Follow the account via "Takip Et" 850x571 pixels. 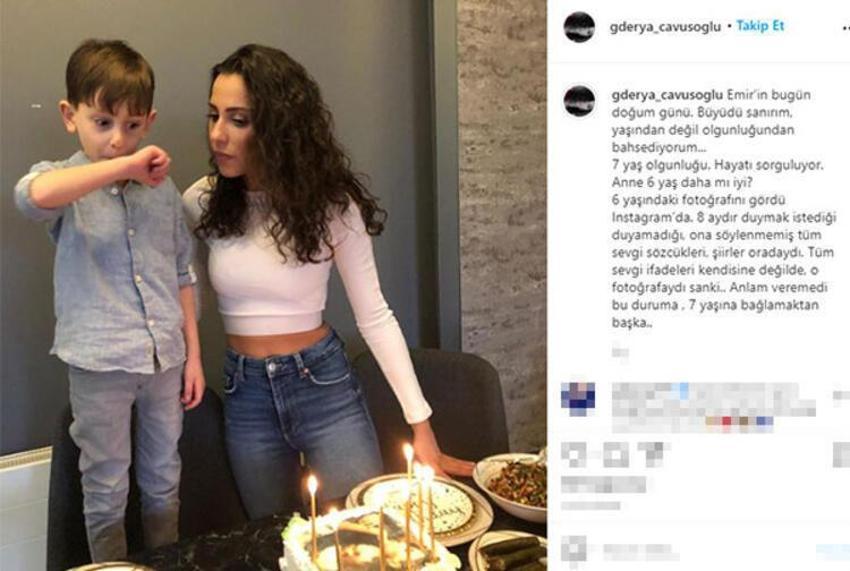[760, 26]
